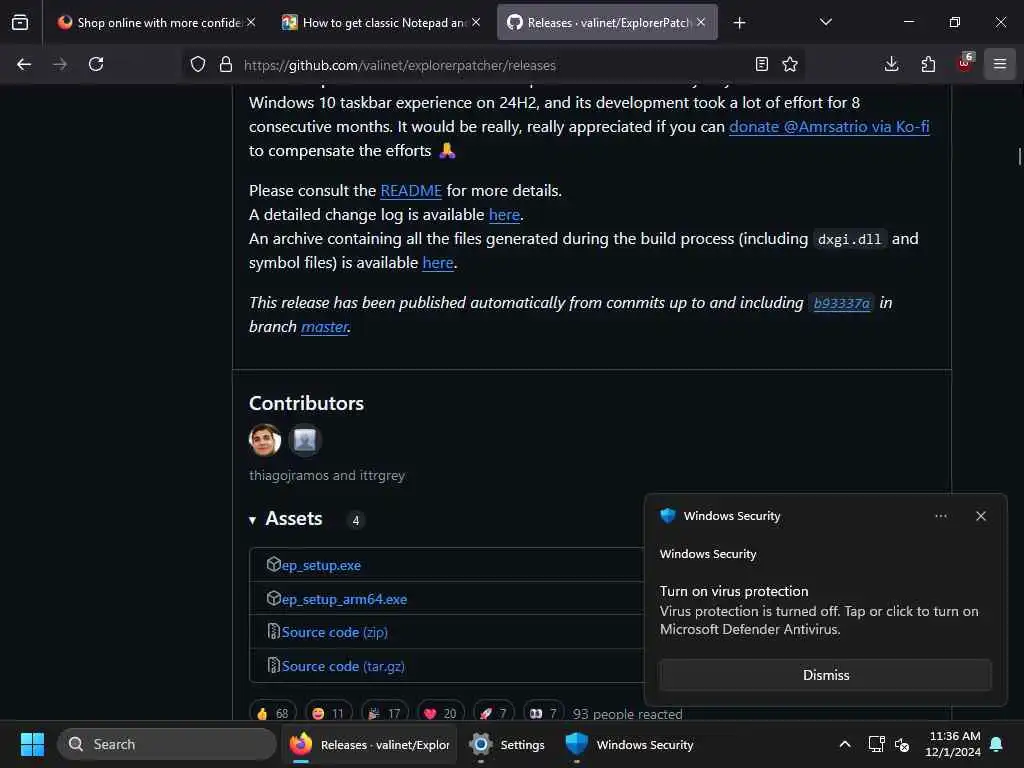Open notification center bell icon
1024x768 pixels.
tap(997, 744)
